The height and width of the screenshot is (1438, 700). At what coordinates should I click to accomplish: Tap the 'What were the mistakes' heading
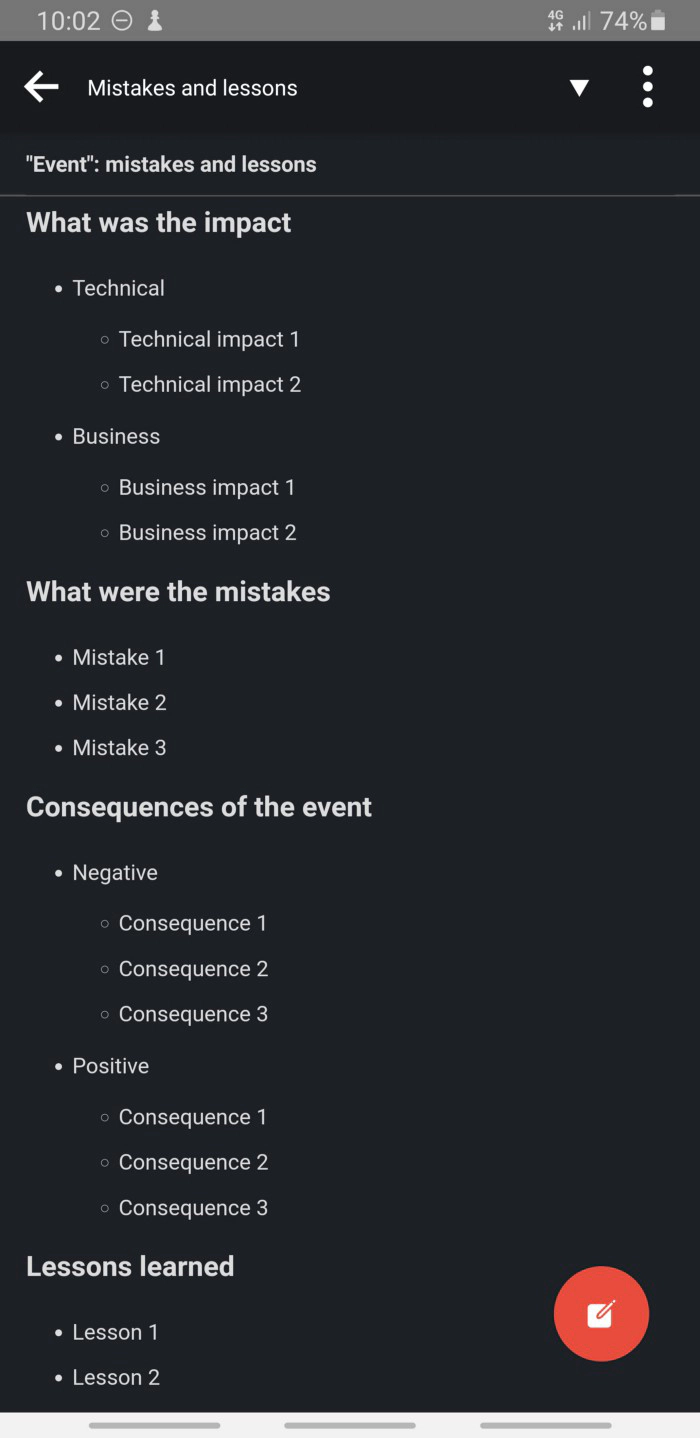click(x=178, y=591)
